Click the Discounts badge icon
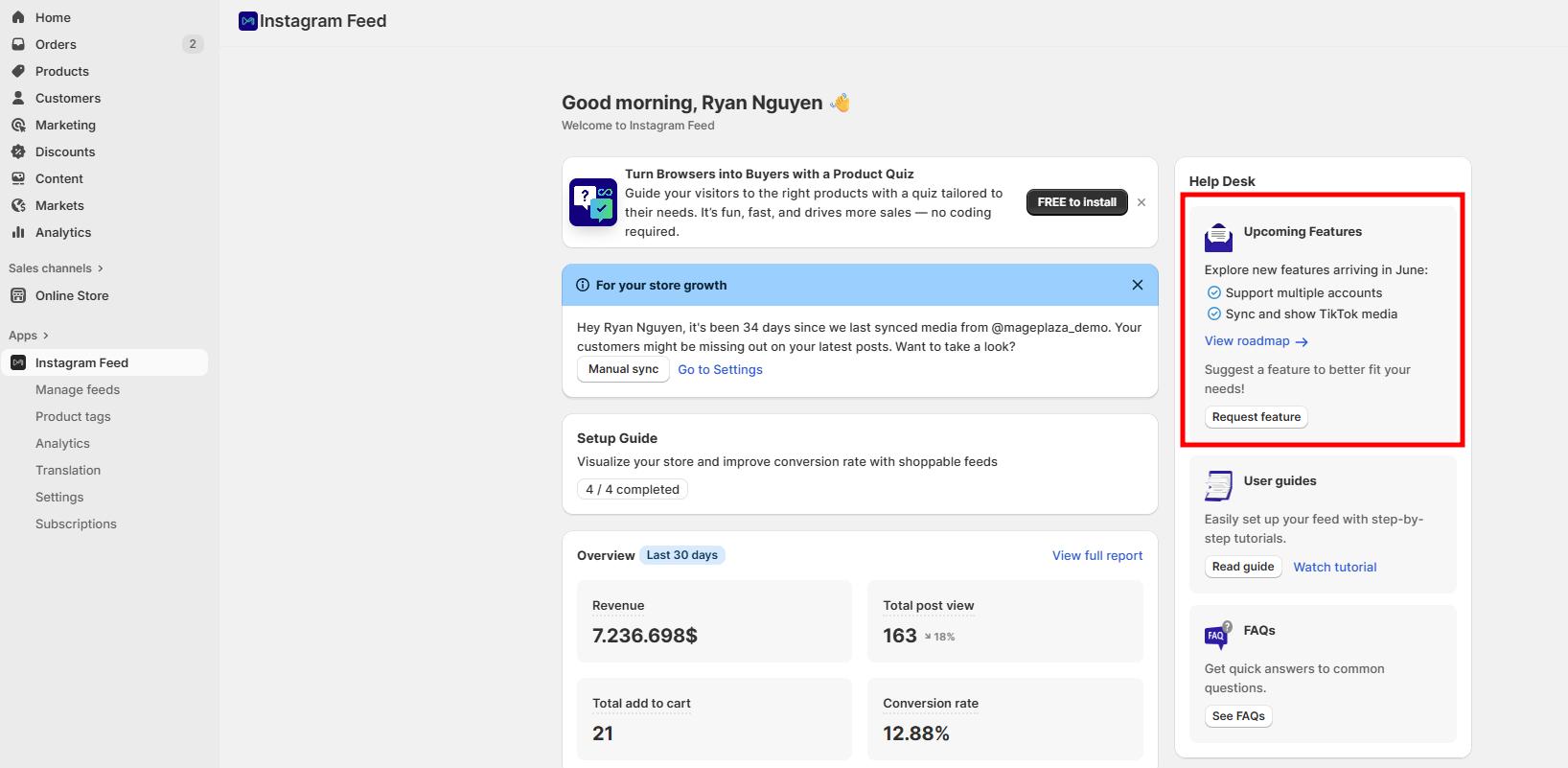 pyautogui.click(x=18, y=151)
